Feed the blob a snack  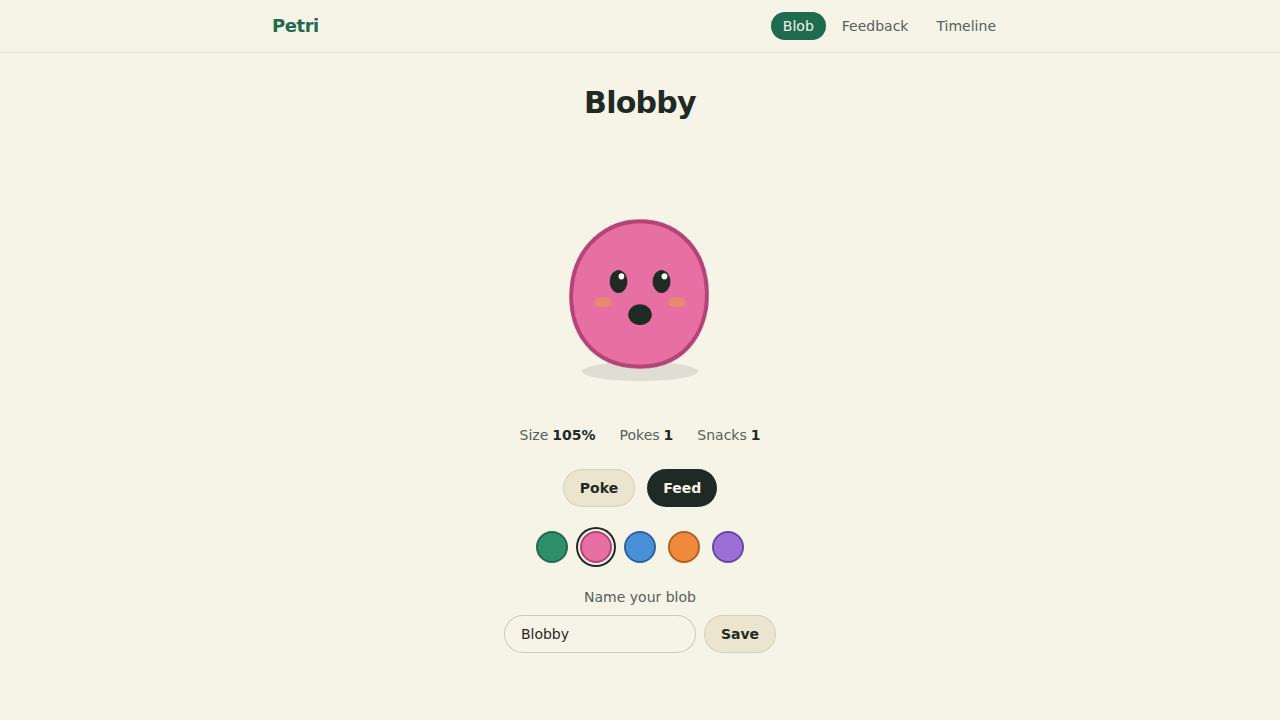(x=682, y=488)
